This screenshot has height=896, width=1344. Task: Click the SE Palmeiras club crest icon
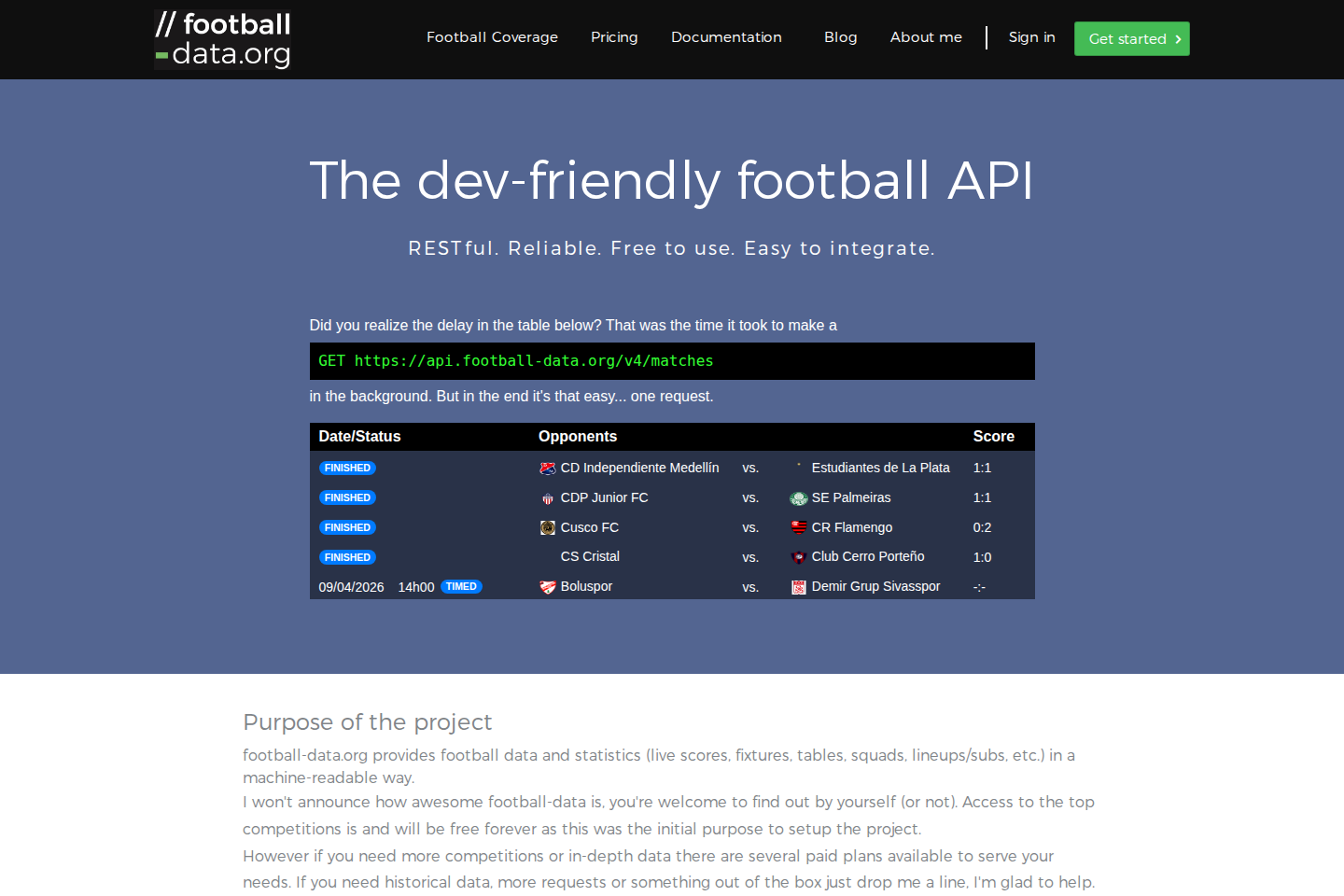(x=799, y=497)
